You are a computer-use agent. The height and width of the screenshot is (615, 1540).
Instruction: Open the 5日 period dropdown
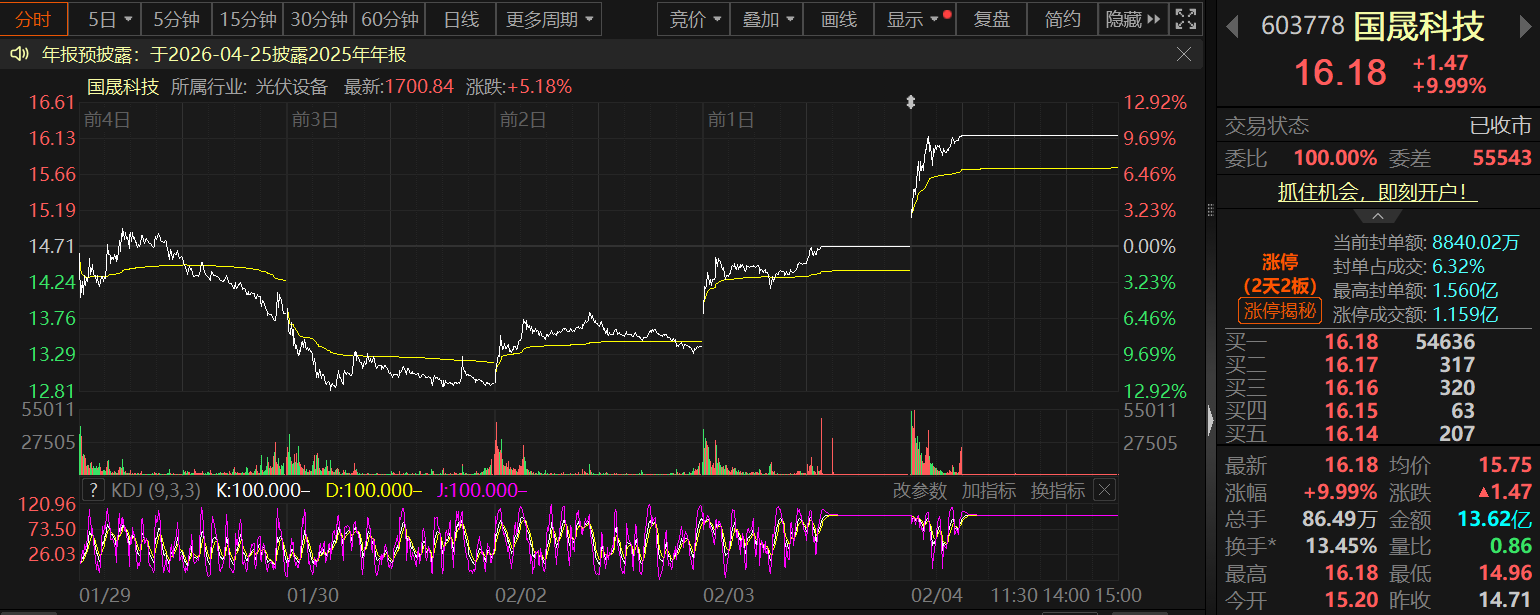point(107,19)
